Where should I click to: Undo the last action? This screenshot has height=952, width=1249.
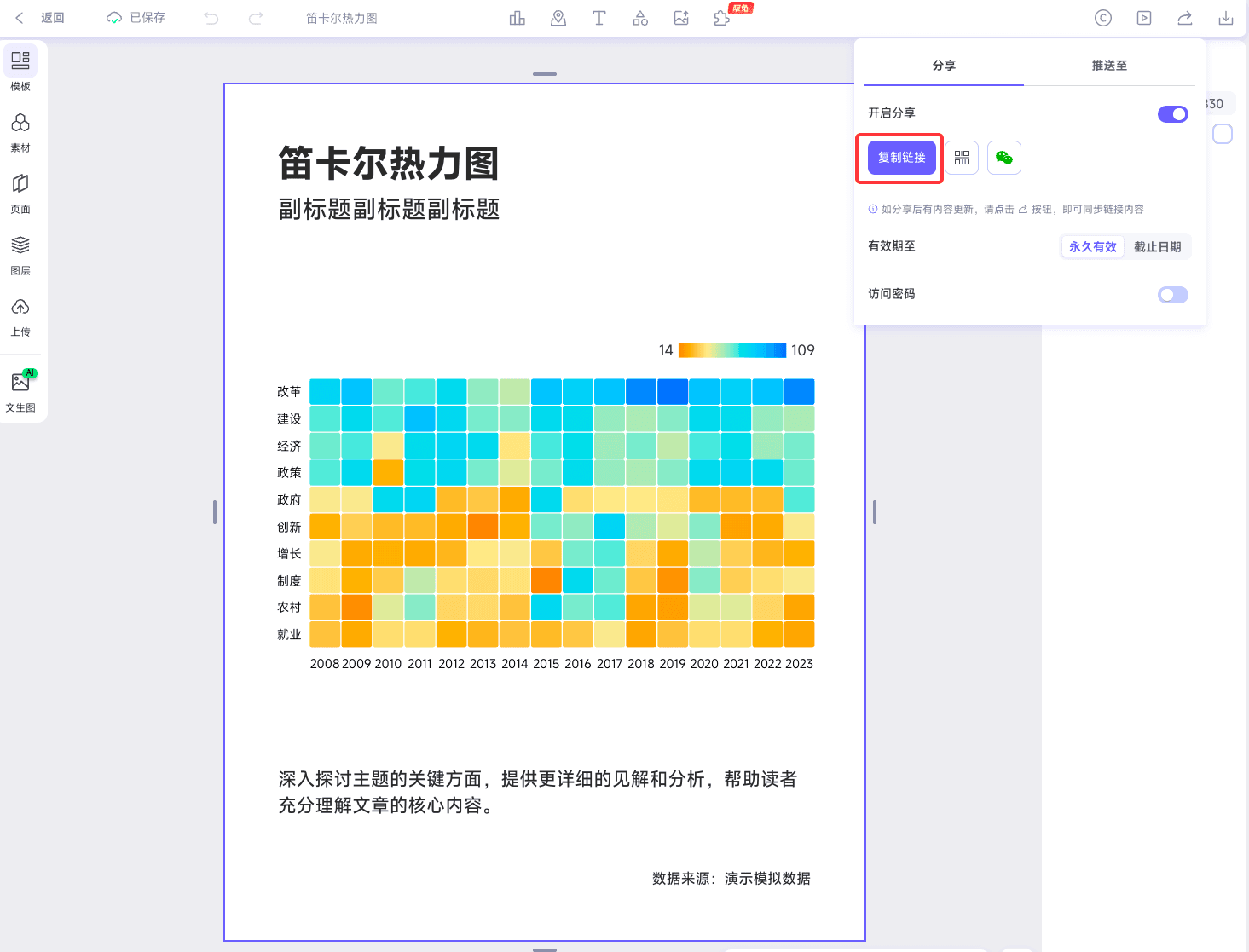pos(211,18)
